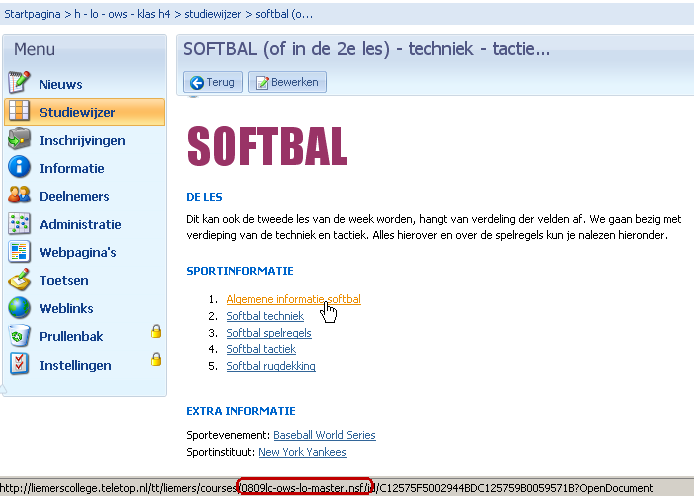This screenshot has height=496, width=694.
Task: Click the page title 'SOFTBAL (of in de 2e les)'
Action: [286, 49]
